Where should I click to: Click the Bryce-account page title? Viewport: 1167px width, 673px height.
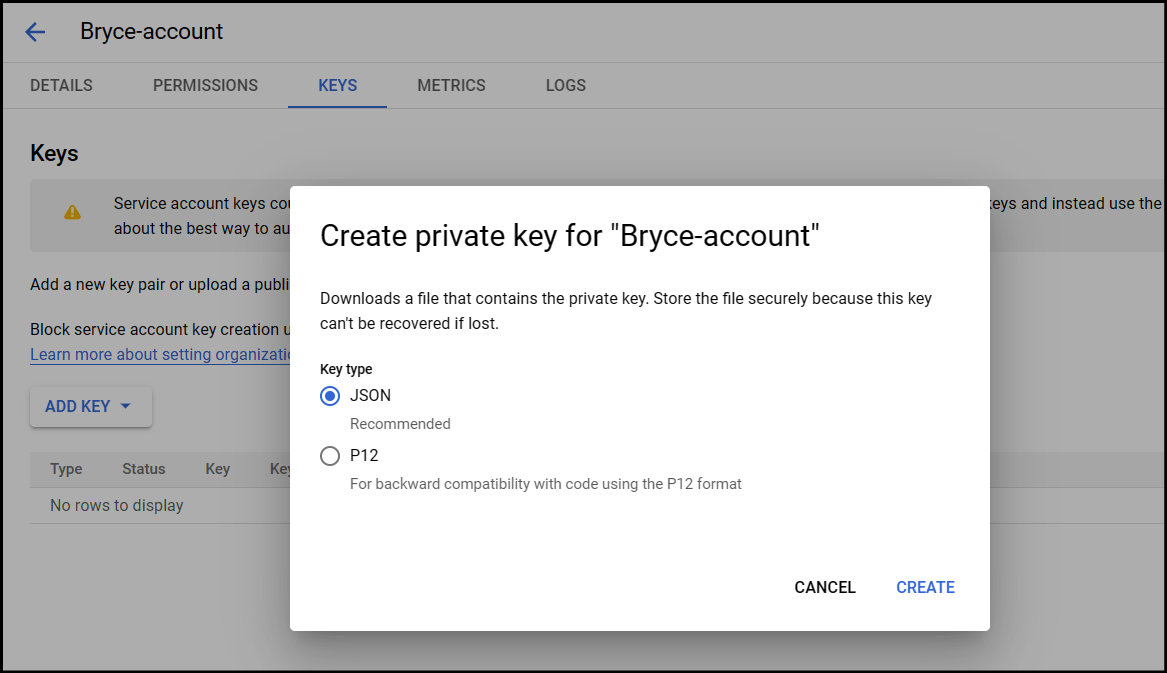pyautogui.click(x=151, y=31)
